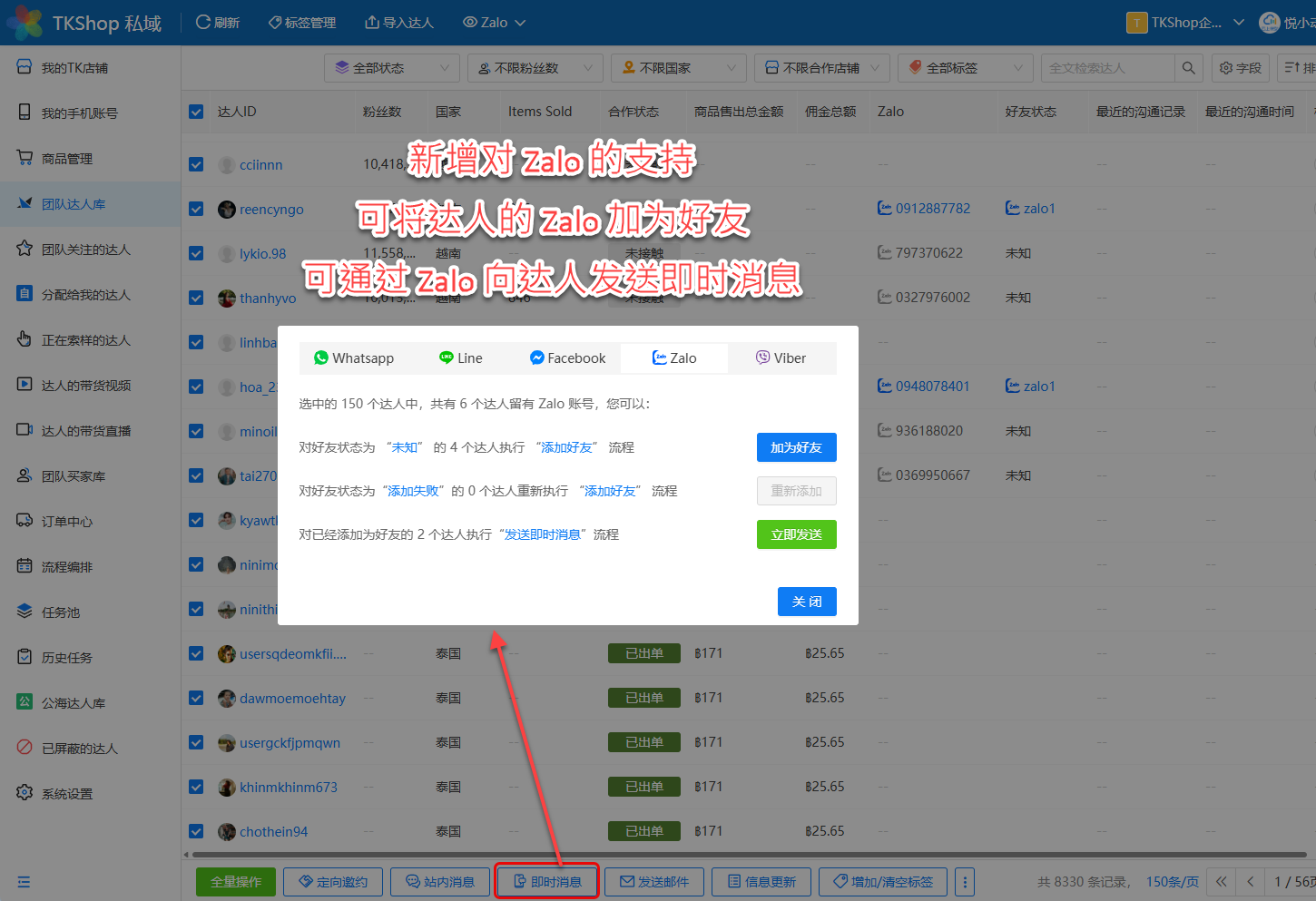Click the 历史任务 clipboard icon
Viewport: 1316px width, 901px height.
point(25,657)
